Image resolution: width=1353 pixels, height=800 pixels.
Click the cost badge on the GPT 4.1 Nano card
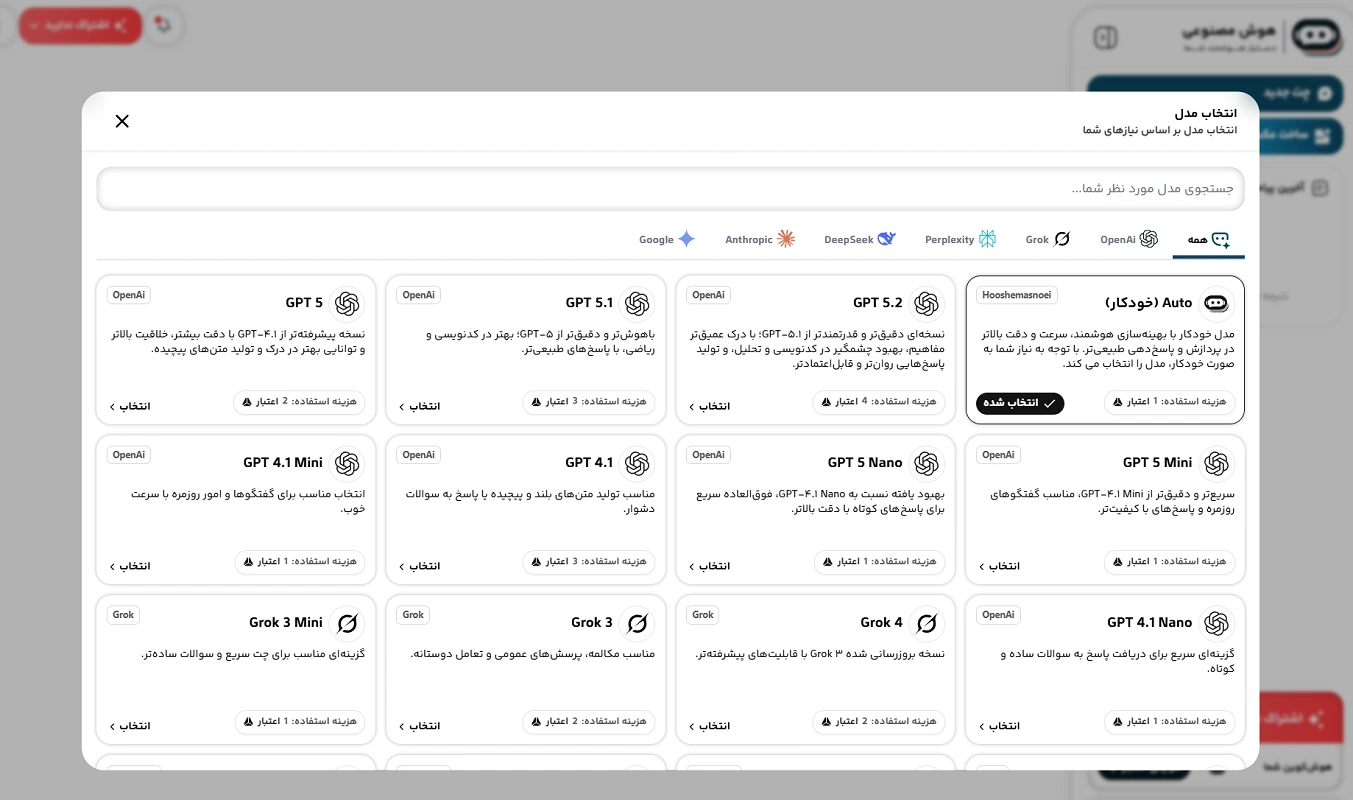coord(1170,722)
